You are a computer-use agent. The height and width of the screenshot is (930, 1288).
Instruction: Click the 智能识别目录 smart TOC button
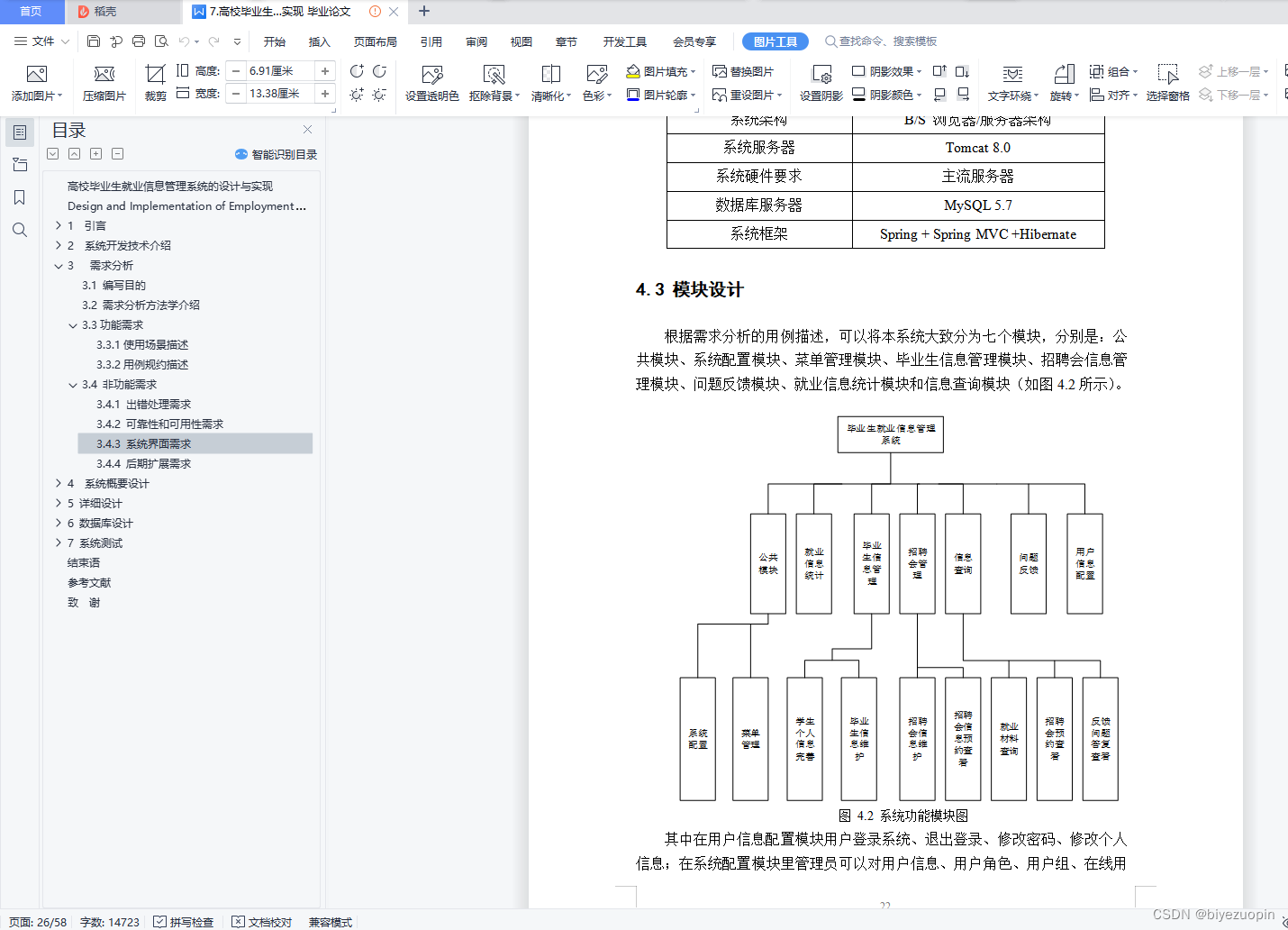pyautogui.click(x=276, y=154)
